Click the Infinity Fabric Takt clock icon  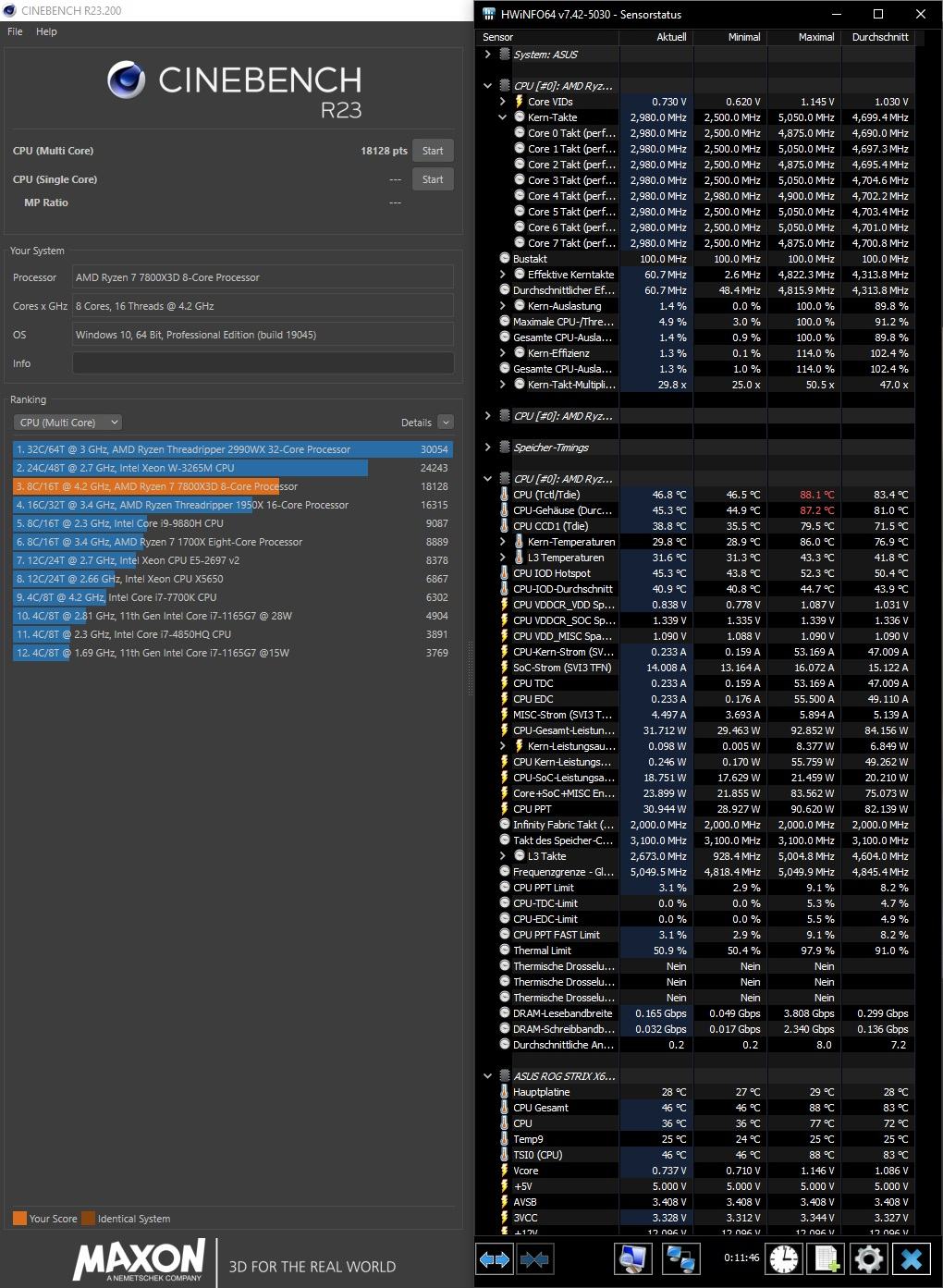(505, 825)
